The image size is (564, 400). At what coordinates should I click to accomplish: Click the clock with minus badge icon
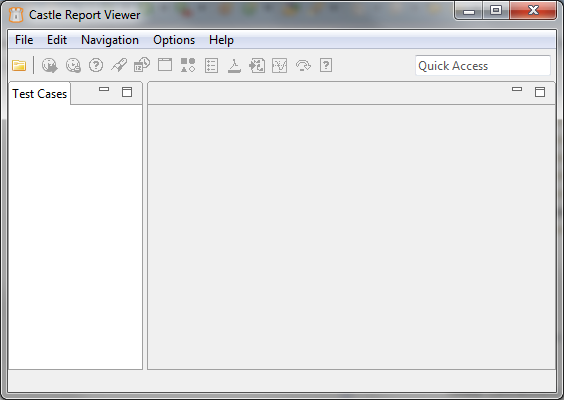[73, 65]
